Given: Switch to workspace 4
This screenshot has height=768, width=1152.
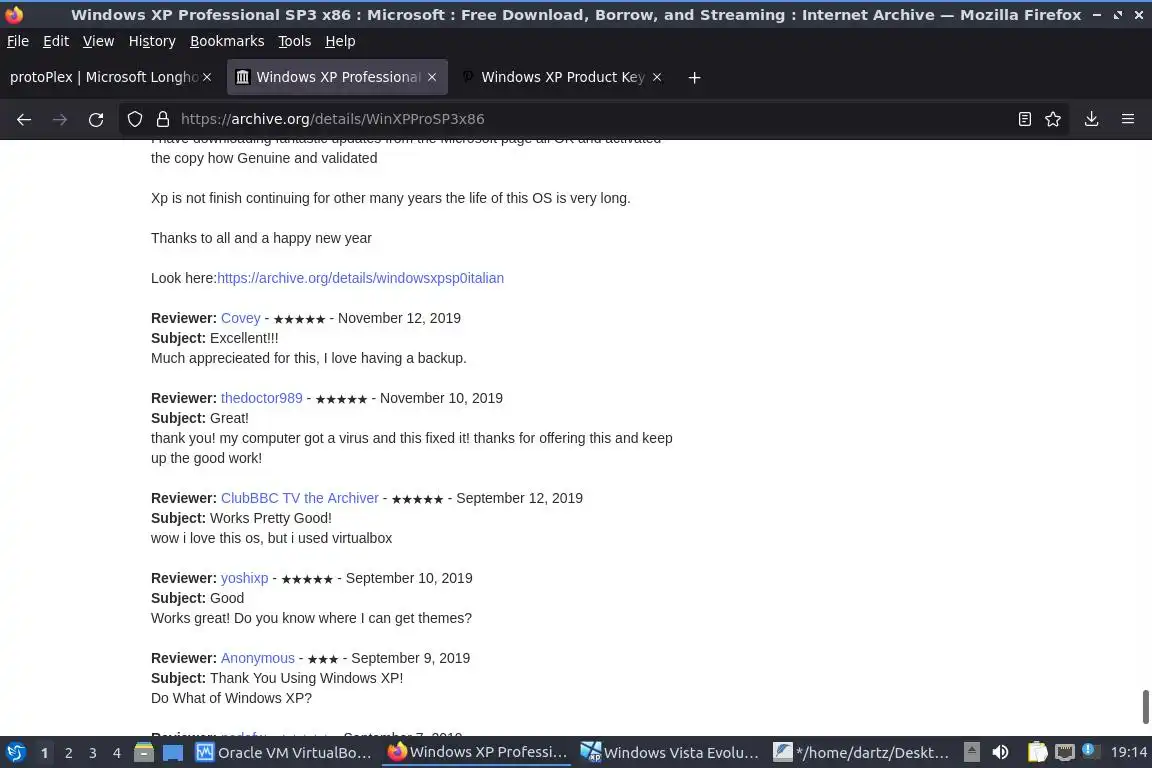Looking at the screenshot, I should tap(116, 753).
